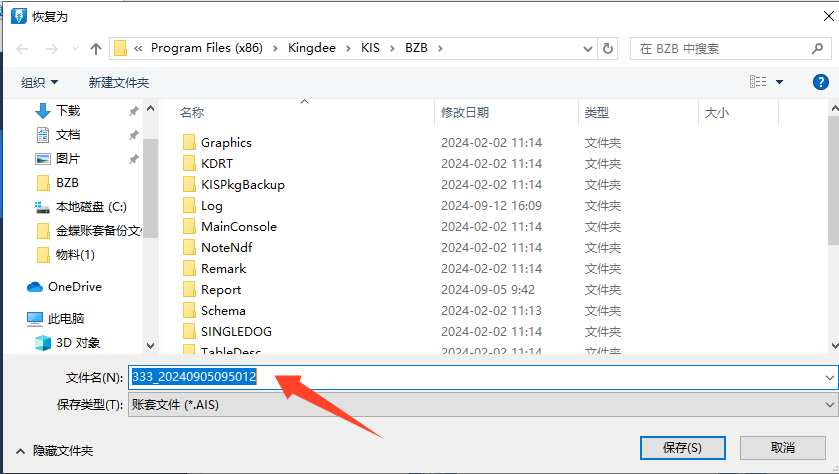Sort by 名称 column header
The height and width of the screenshot is (474, 839).
(192, 112)
